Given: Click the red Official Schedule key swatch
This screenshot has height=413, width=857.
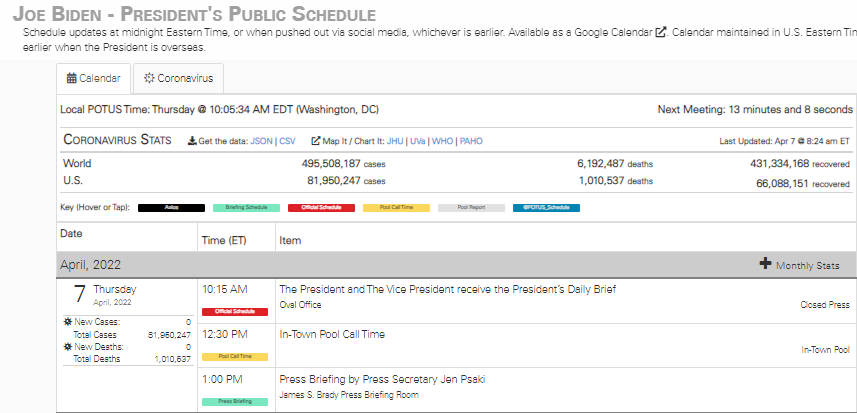Looking at the screenshot, I should click(x=321, y=208).
